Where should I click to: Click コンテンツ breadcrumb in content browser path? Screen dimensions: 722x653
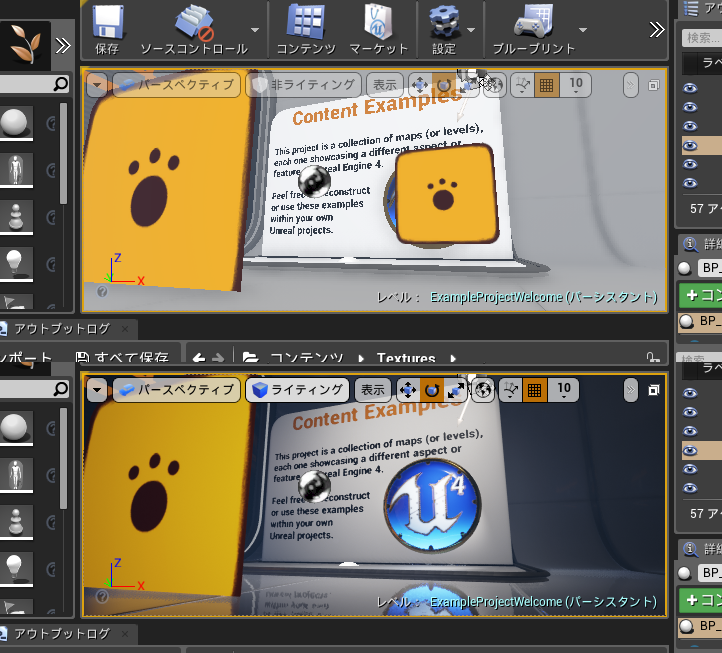[307, 357]
